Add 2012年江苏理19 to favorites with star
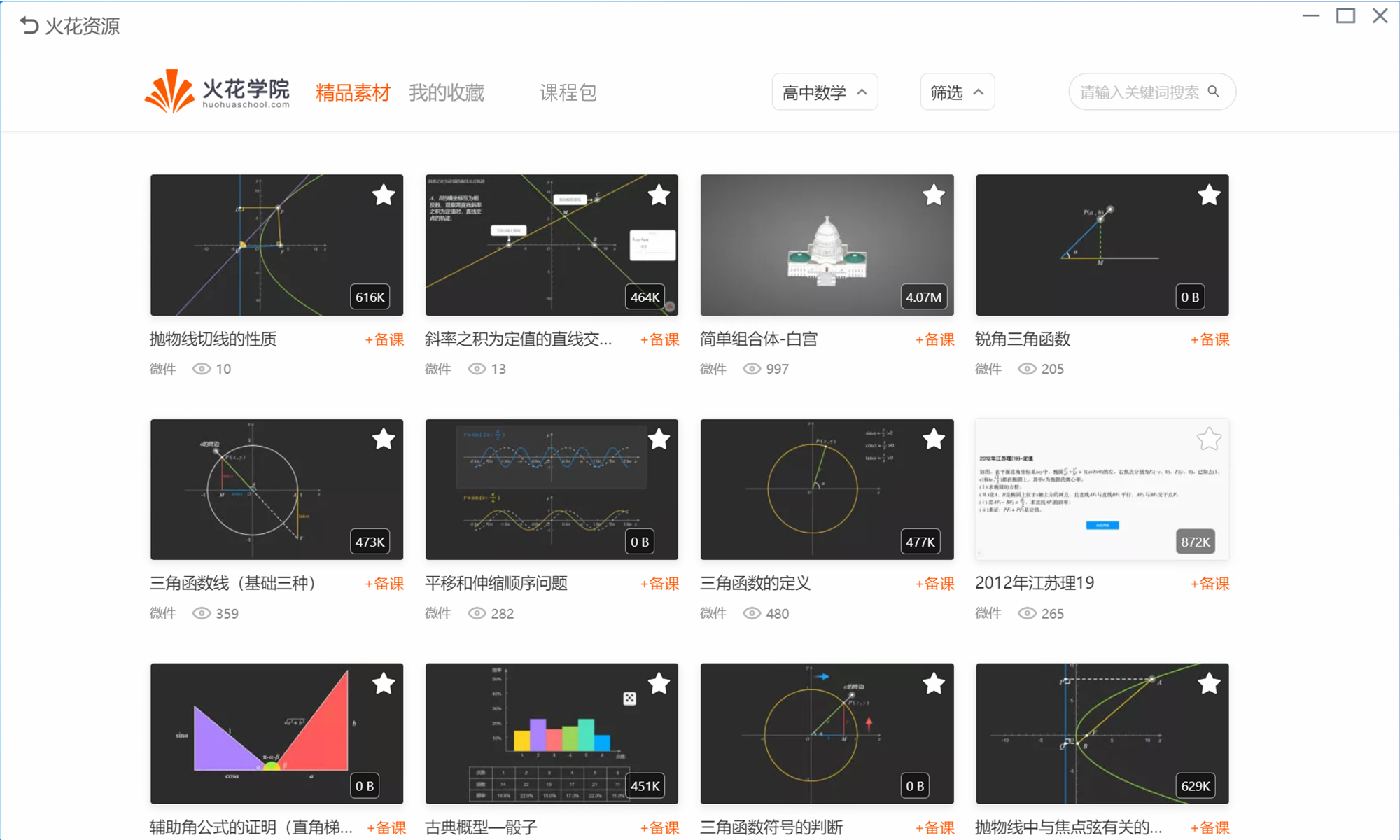The width and height of the screenshot is (1400, 840). [x=1209, y=440]
